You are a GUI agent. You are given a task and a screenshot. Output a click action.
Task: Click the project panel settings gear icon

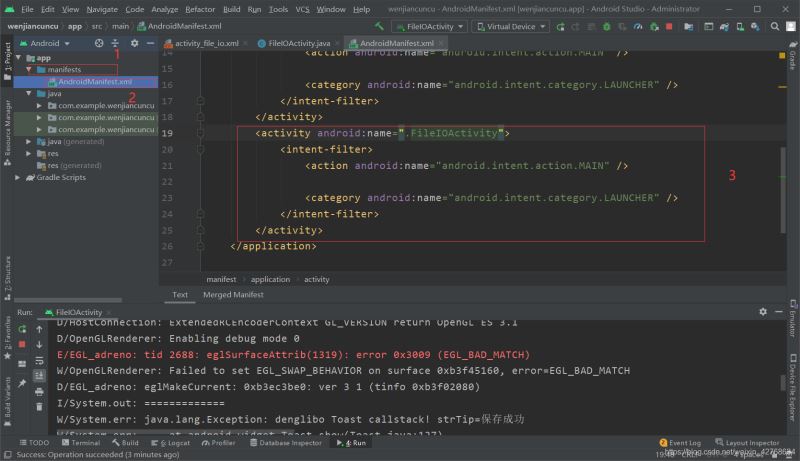(x=133, y=44)
